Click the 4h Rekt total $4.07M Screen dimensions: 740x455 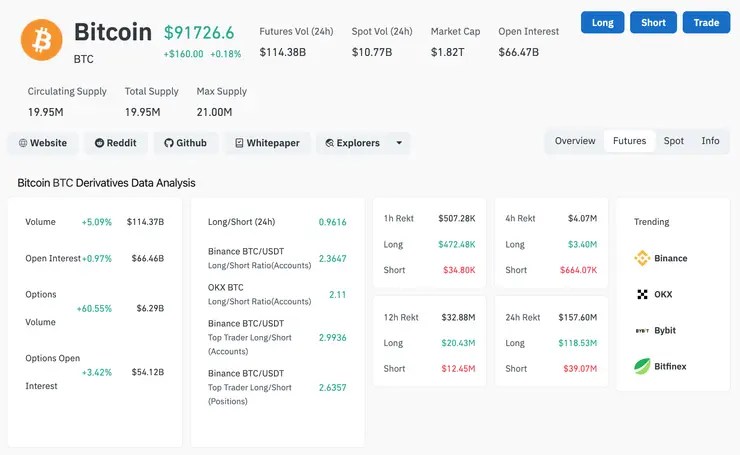(x=582, y=219)
